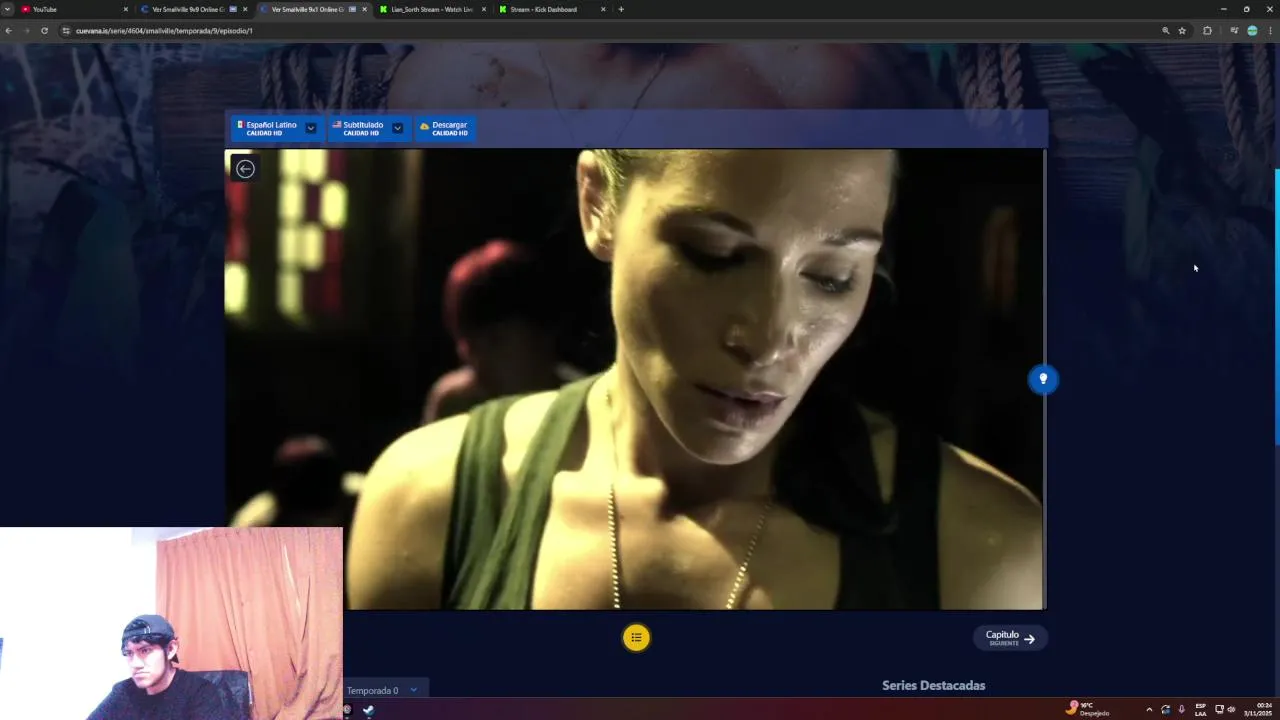This screenshot has height=720, width=1280.
Task: Close the Lian_Sorth Stream tab
Action: (x=484, y=9)
